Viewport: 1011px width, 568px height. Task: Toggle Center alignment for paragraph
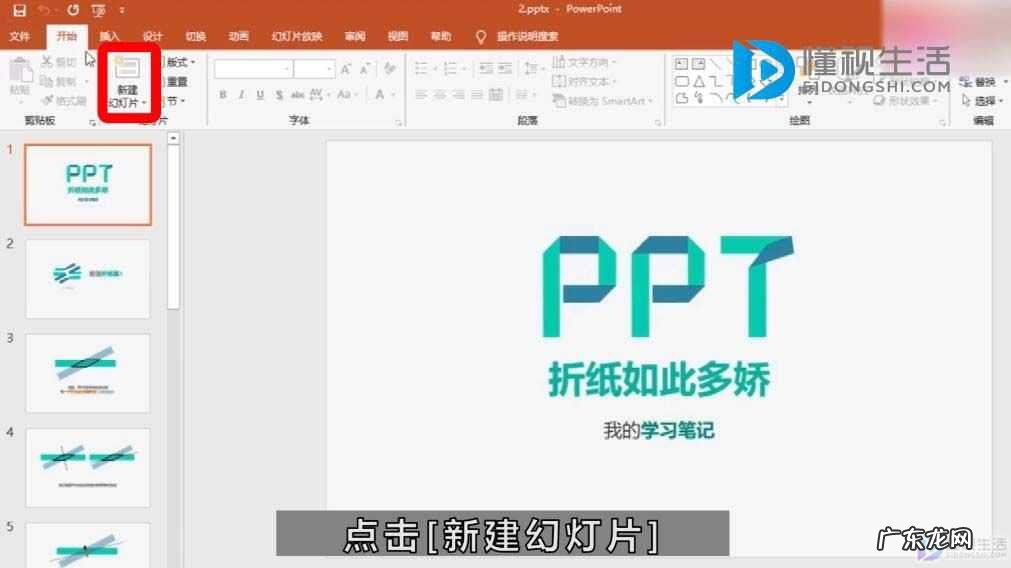440,95
